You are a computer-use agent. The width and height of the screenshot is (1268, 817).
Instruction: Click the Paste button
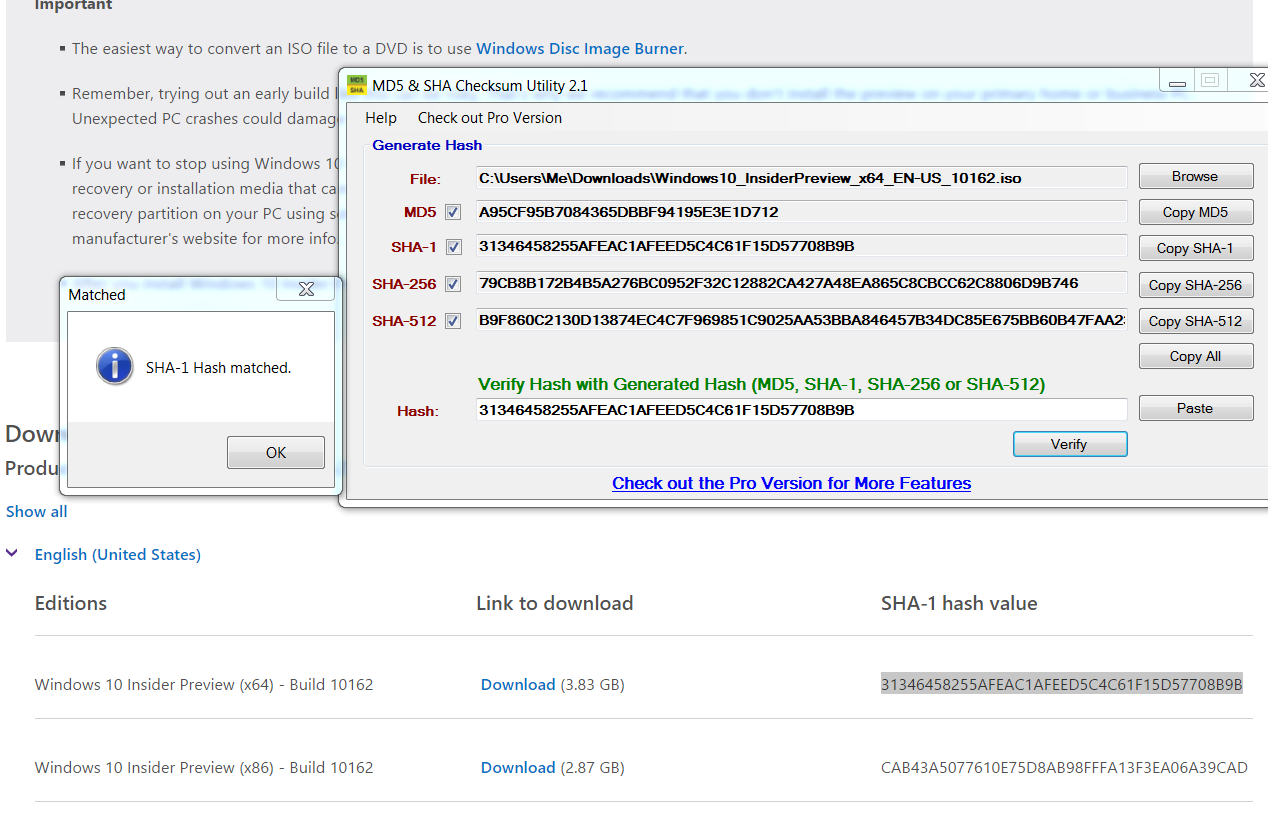(x=1196, y=408)
